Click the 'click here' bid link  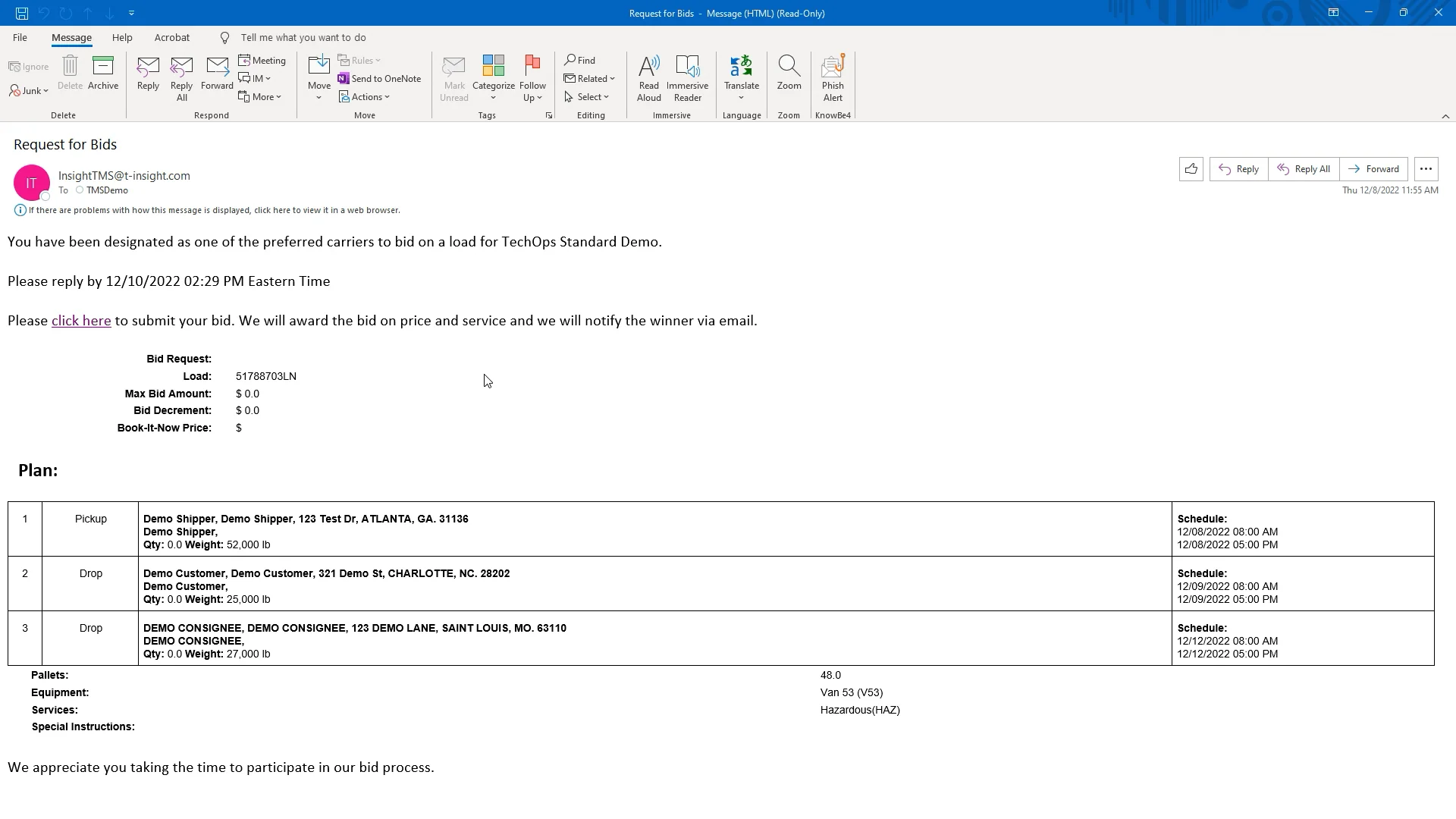(81, 321)
